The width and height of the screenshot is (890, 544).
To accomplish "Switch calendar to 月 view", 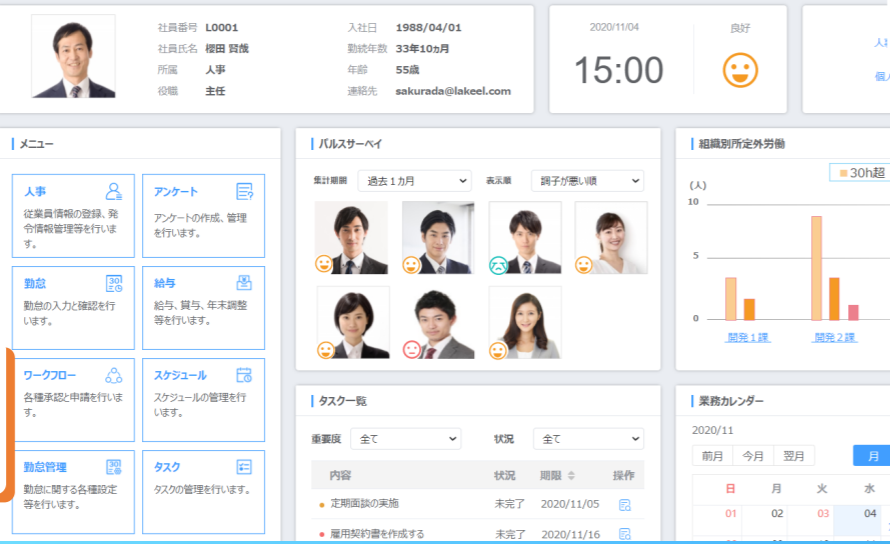I will (x=871, y=456).
